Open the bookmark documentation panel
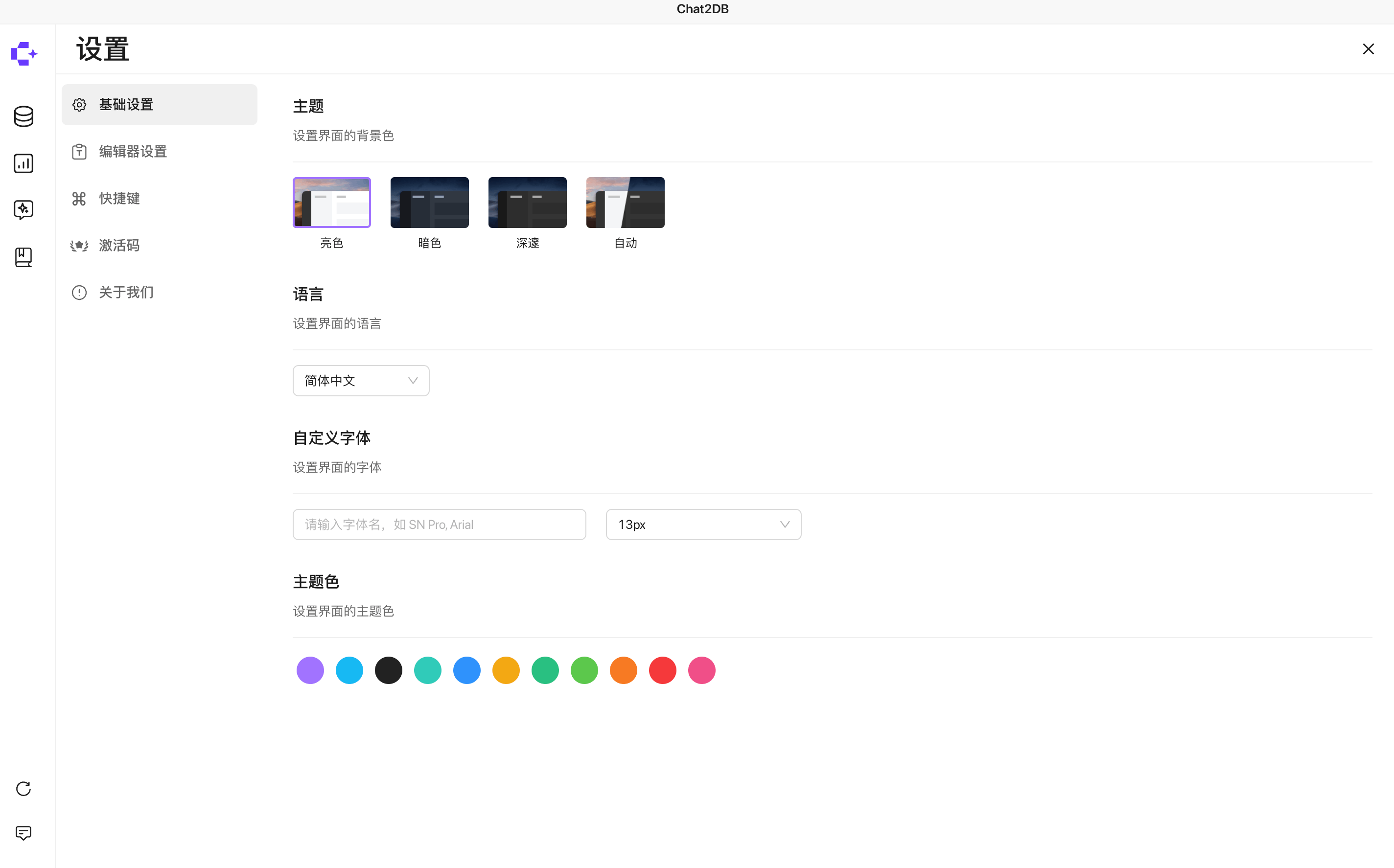 click(x=23, y=256)
